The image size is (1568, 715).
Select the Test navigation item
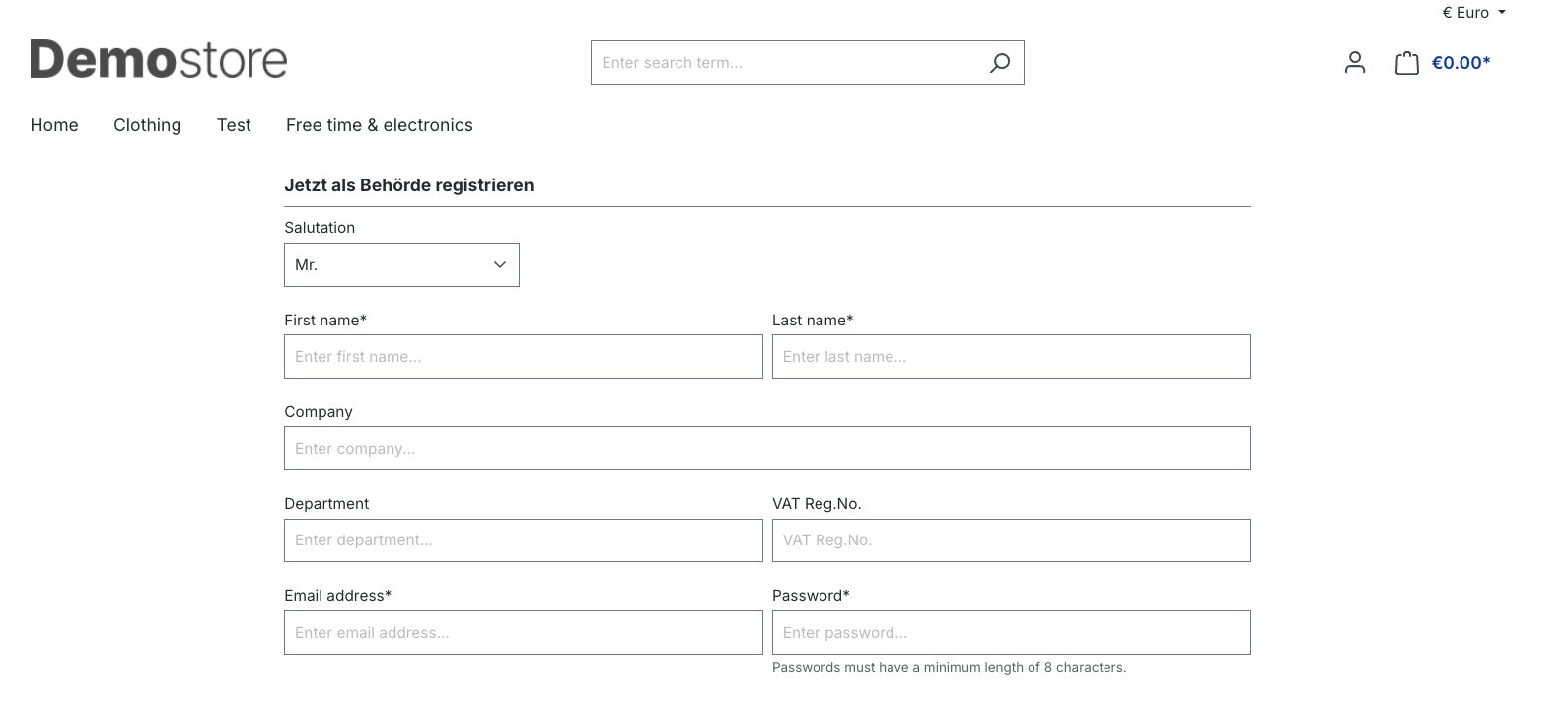pyautogui.click(x=234, y=125)
